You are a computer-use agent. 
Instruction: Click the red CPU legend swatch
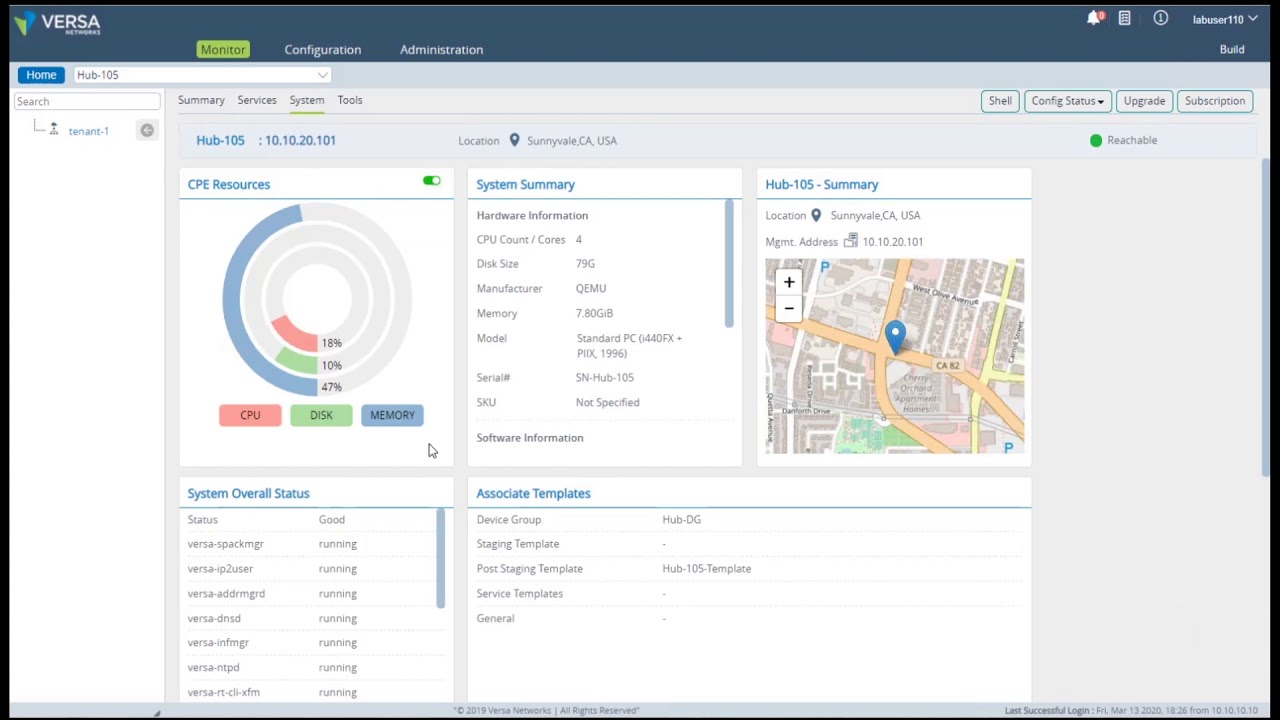[250, 415]
